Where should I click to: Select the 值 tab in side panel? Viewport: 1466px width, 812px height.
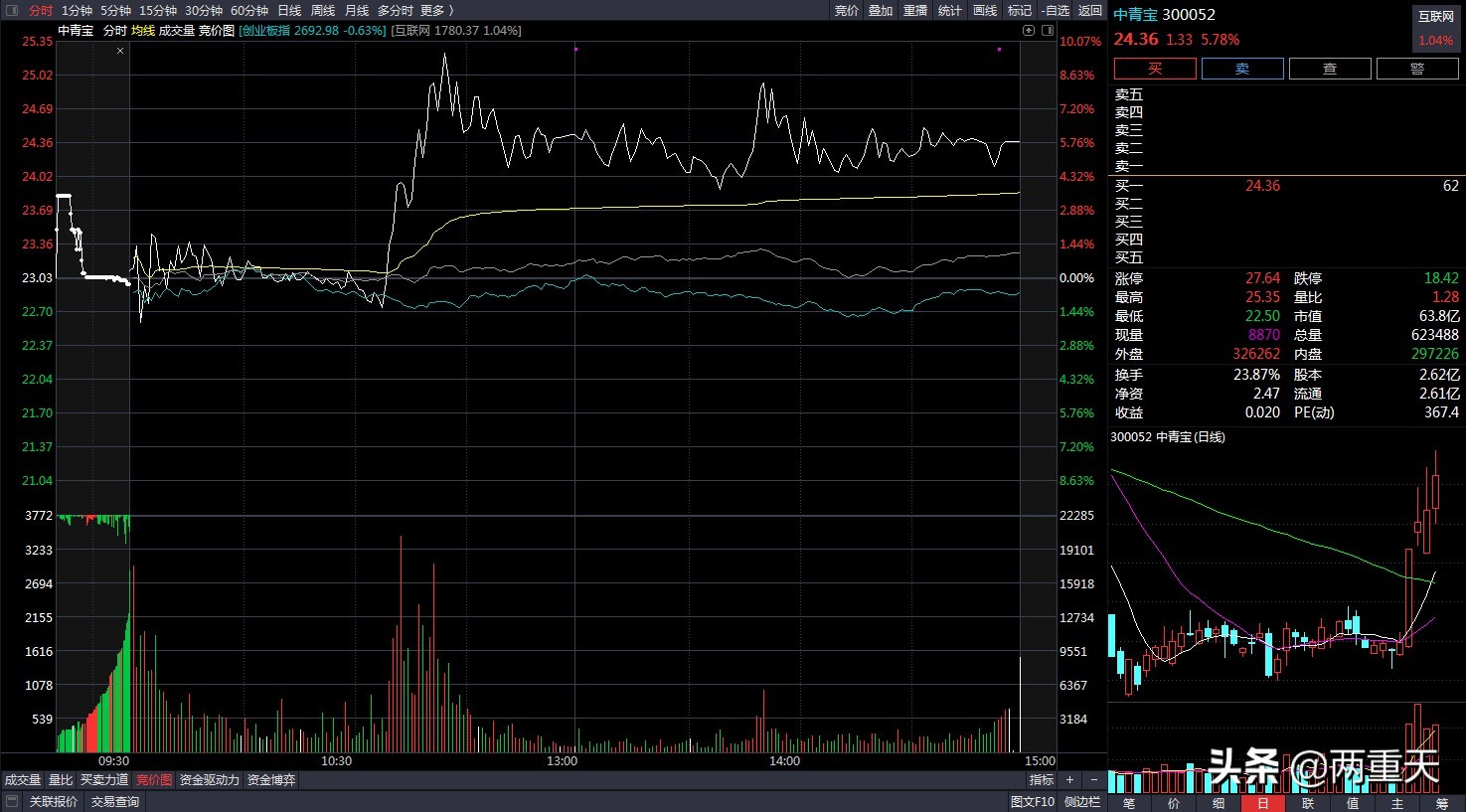tap(1353, 803)
